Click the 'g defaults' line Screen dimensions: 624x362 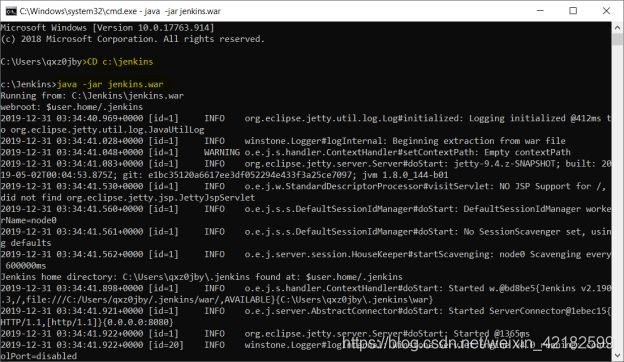point(26,243)
